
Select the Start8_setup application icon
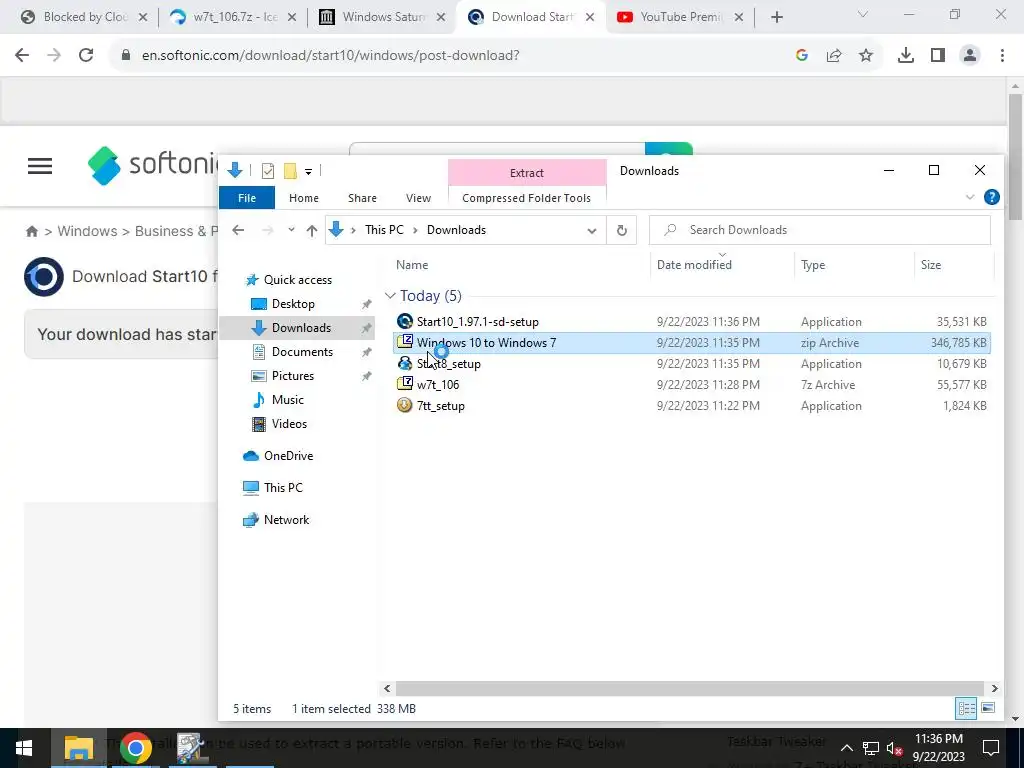tap(405, 363)
